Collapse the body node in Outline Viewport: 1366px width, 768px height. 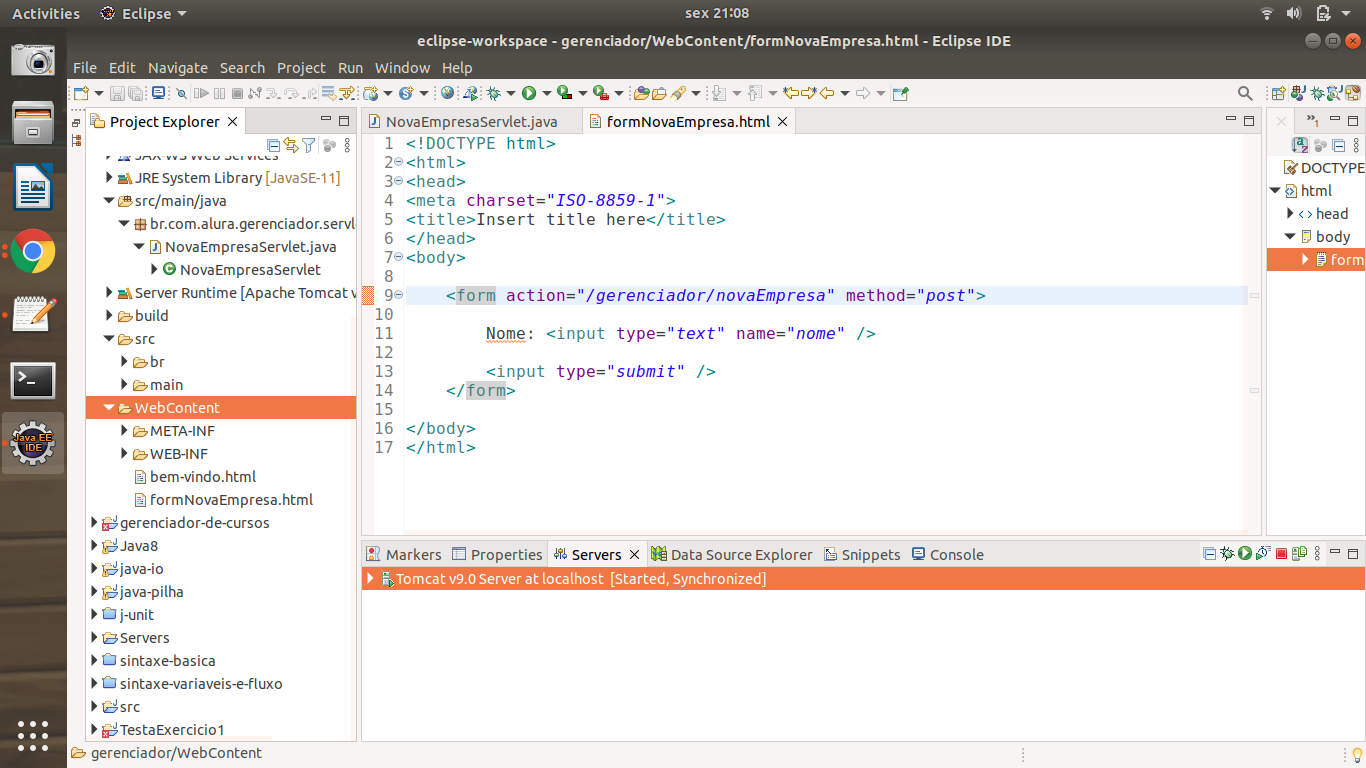pos(1290,237)
